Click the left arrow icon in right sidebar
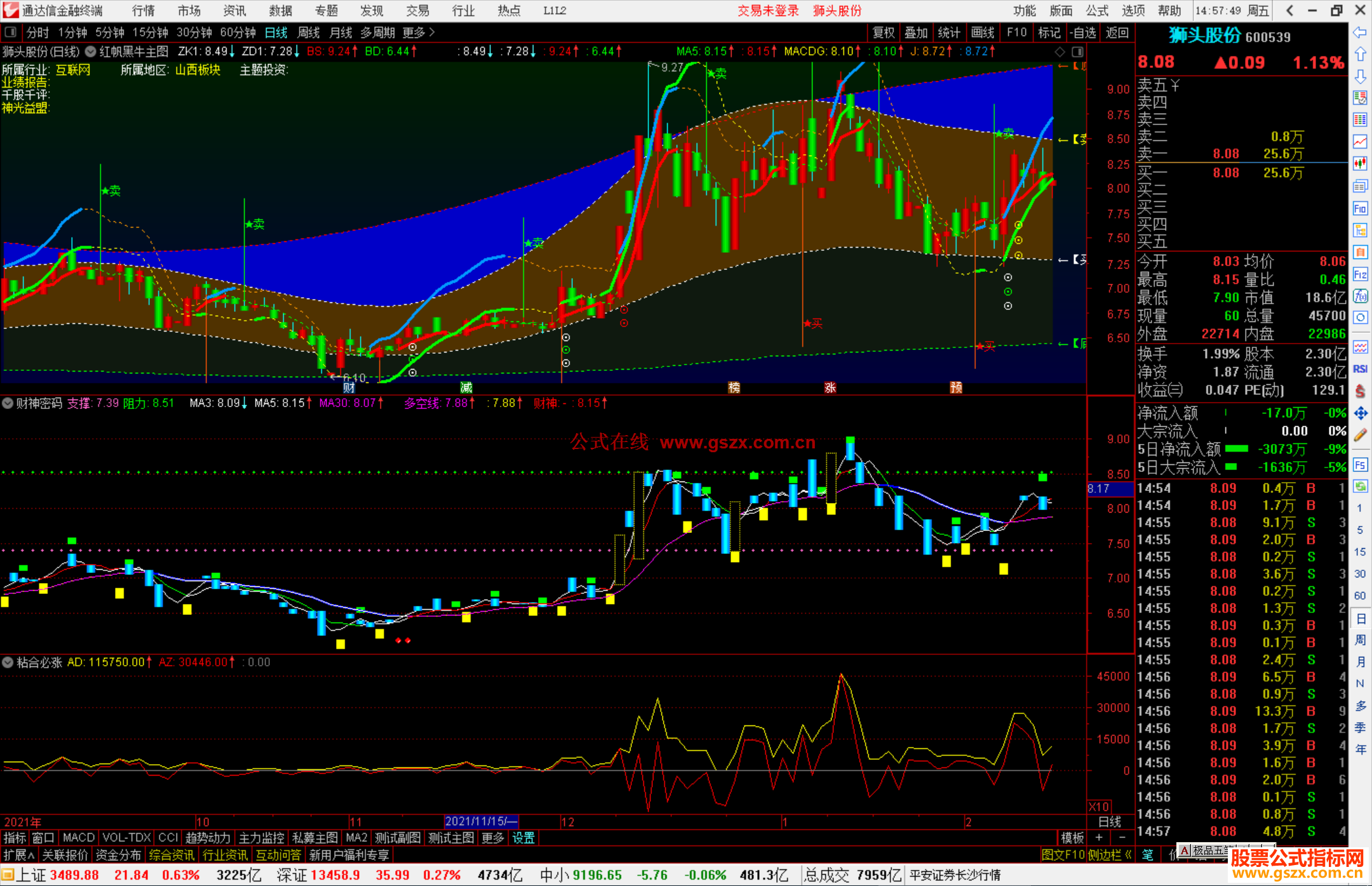 pyautogui.click(x=1360, y=32)
